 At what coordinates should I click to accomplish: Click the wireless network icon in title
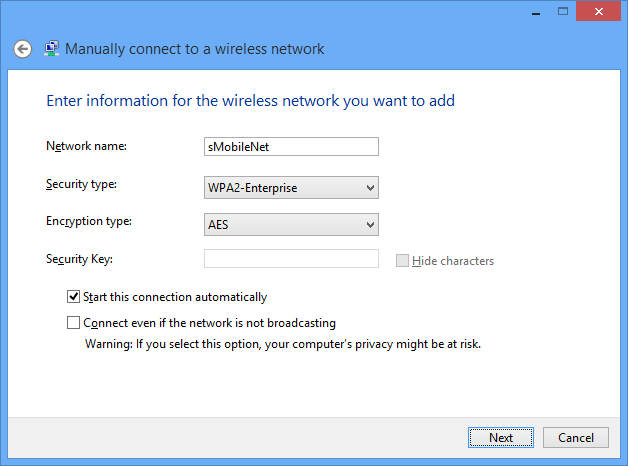(52, 48)
